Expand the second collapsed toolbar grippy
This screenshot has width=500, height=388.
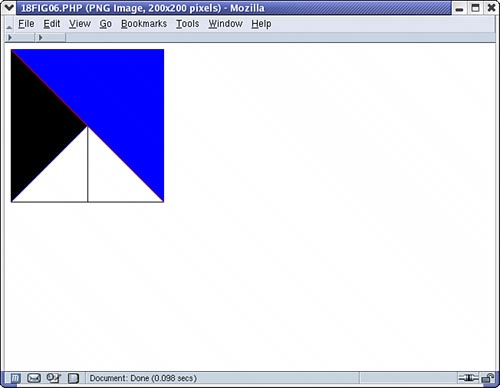tap(50, 37)
